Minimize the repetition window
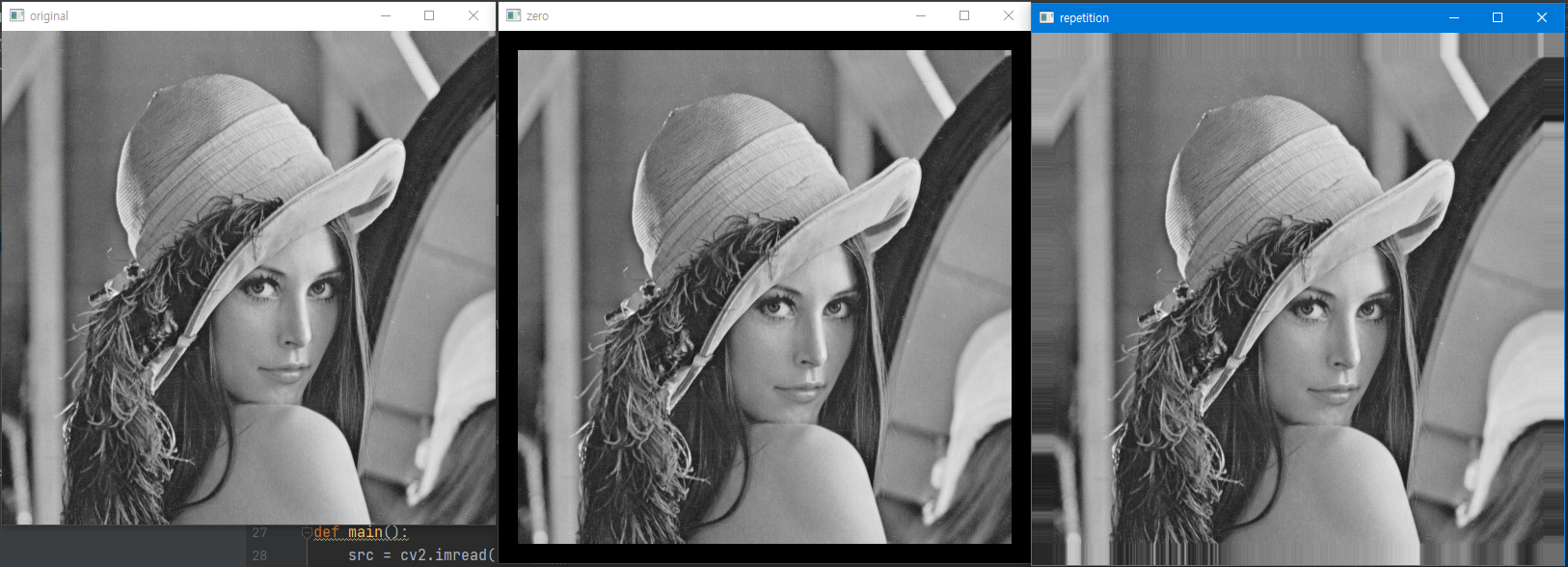The width and height of the screenshot is (1568, 567). click(1454, 17)
